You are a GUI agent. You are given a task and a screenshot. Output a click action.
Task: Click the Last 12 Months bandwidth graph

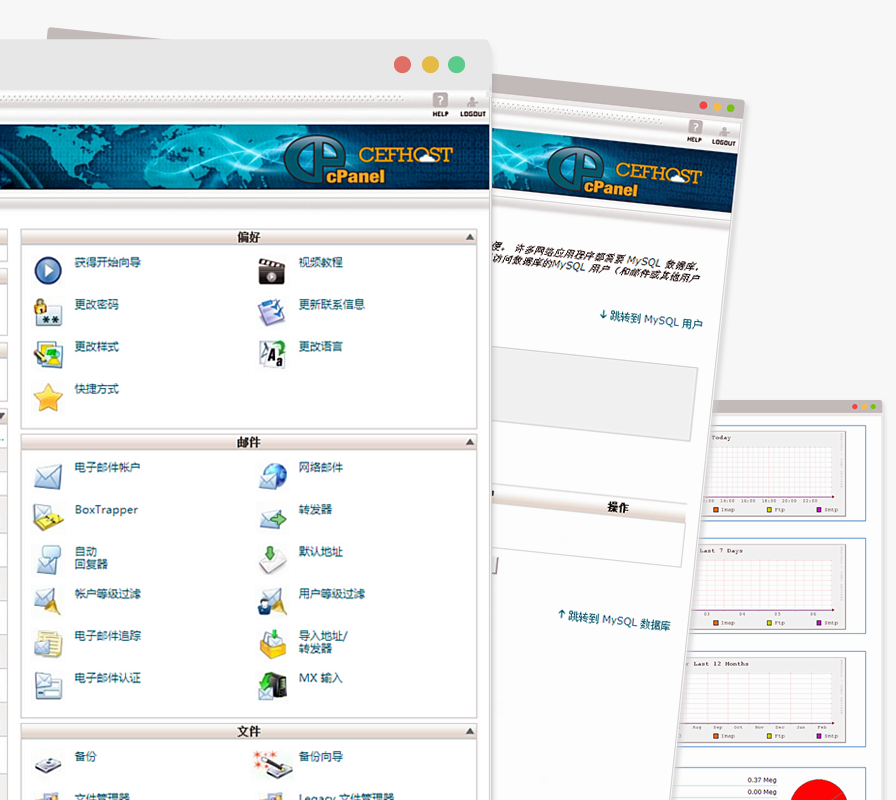(x=763, y=700)
